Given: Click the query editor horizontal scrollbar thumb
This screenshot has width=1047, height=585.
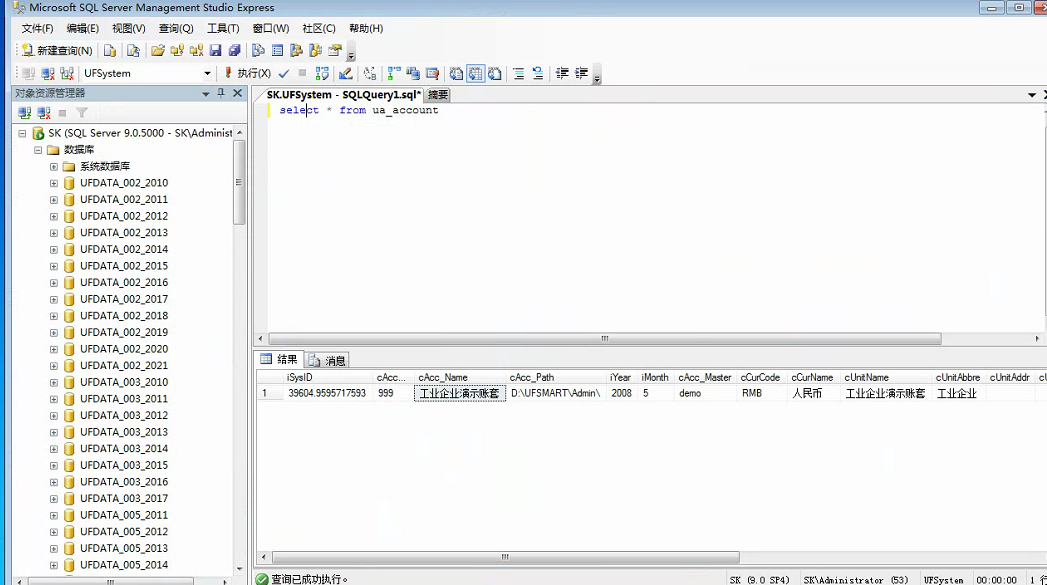Looking at the screenshot, I should (604, 339).
